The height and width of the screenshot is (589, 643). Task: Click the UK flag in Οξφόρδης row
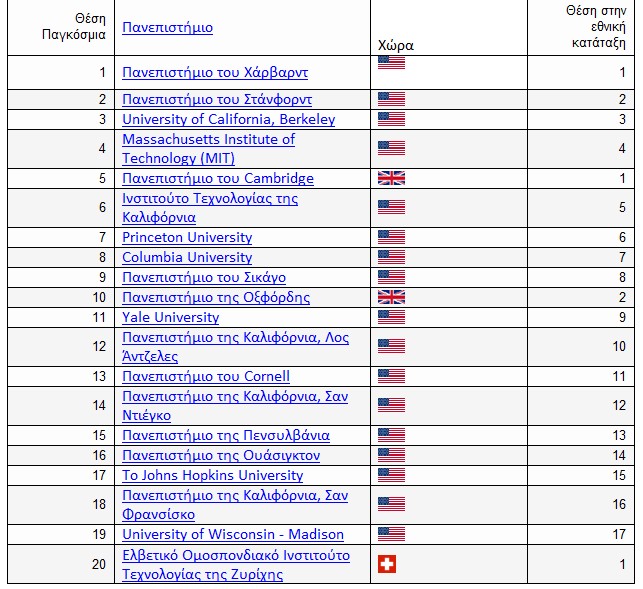pos(391,297)
